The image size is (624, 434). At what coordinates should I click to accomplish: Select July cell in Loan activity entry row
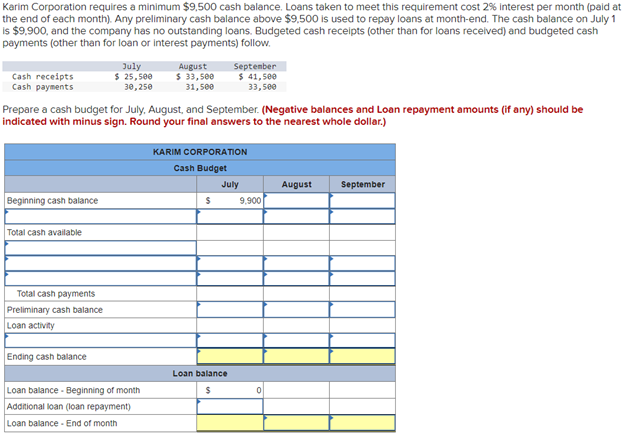230,341
